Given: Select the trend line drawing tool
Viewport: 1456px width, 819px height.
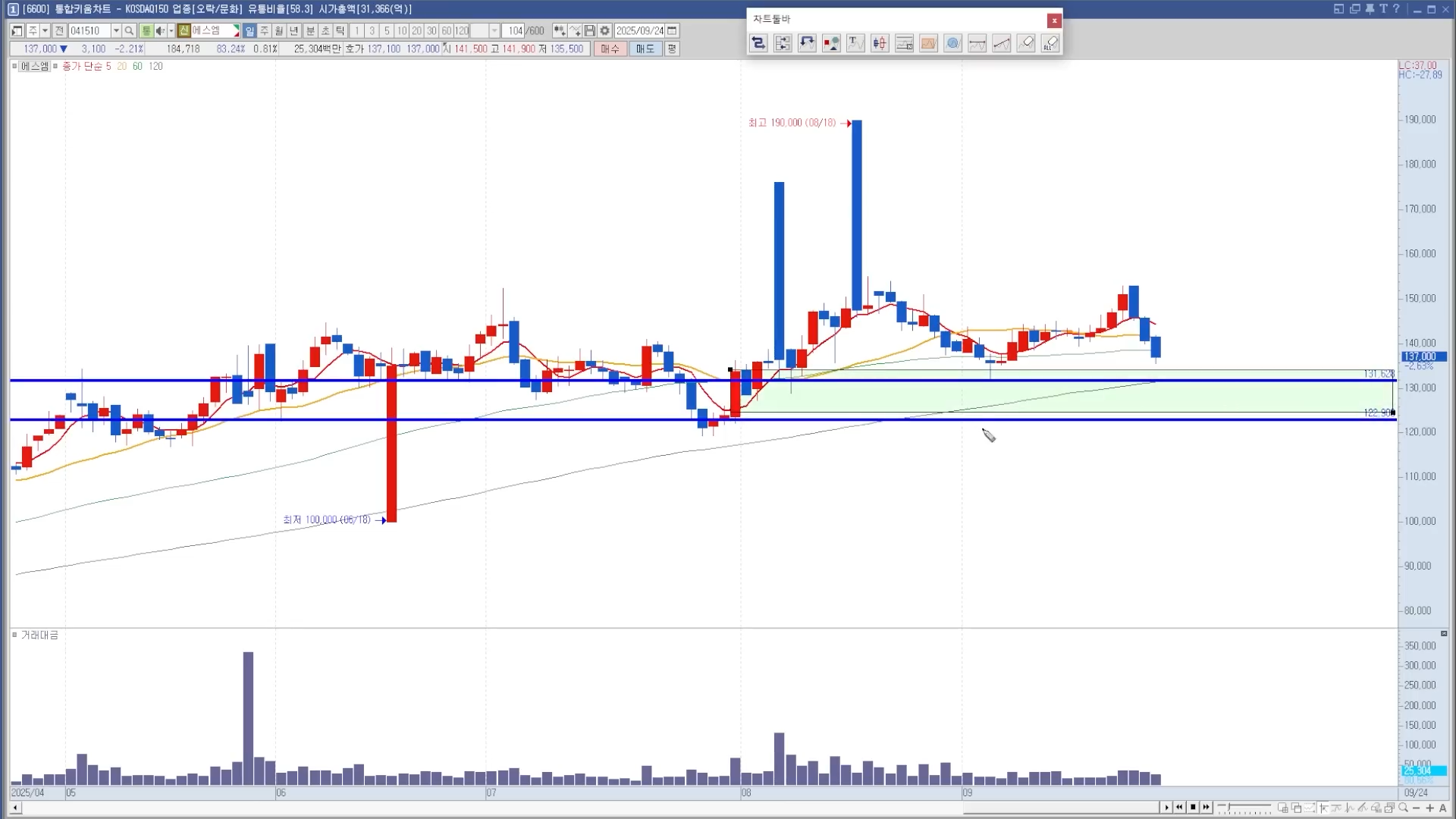Looking at the screenshot, I should tap(1002, 43).
